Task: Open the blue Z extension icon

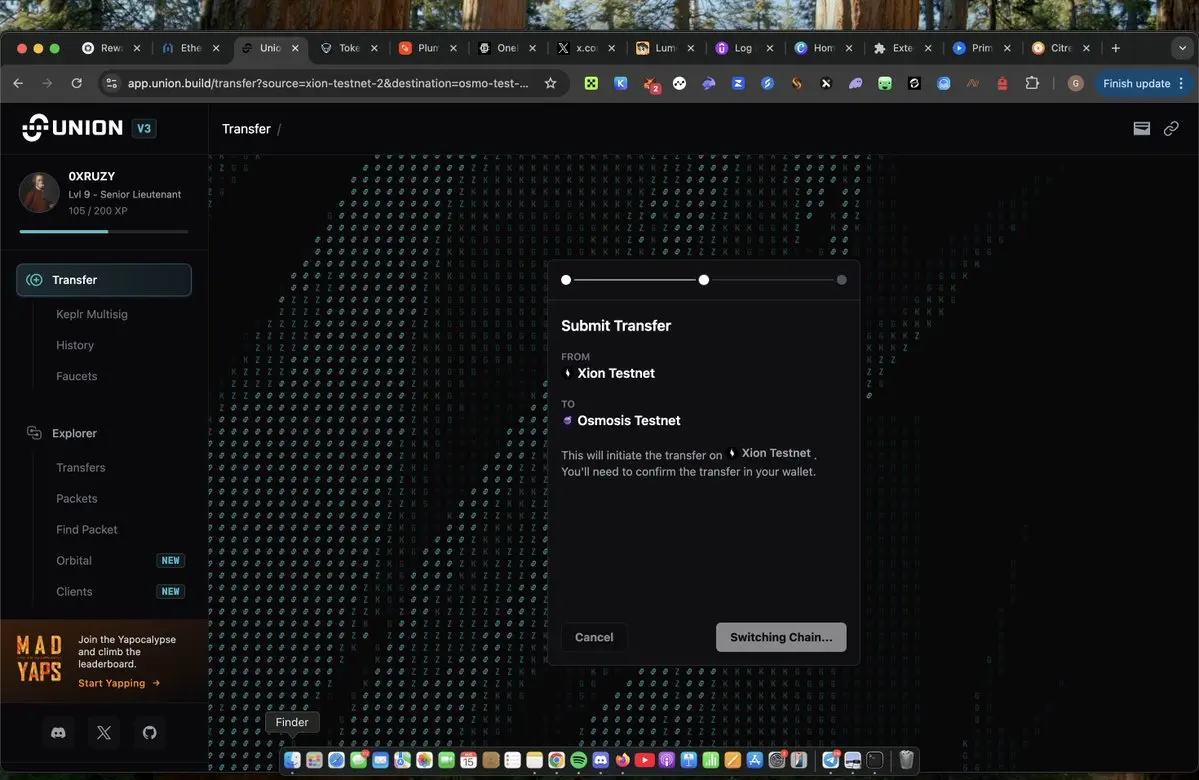Action: click(x=738, y=83)
